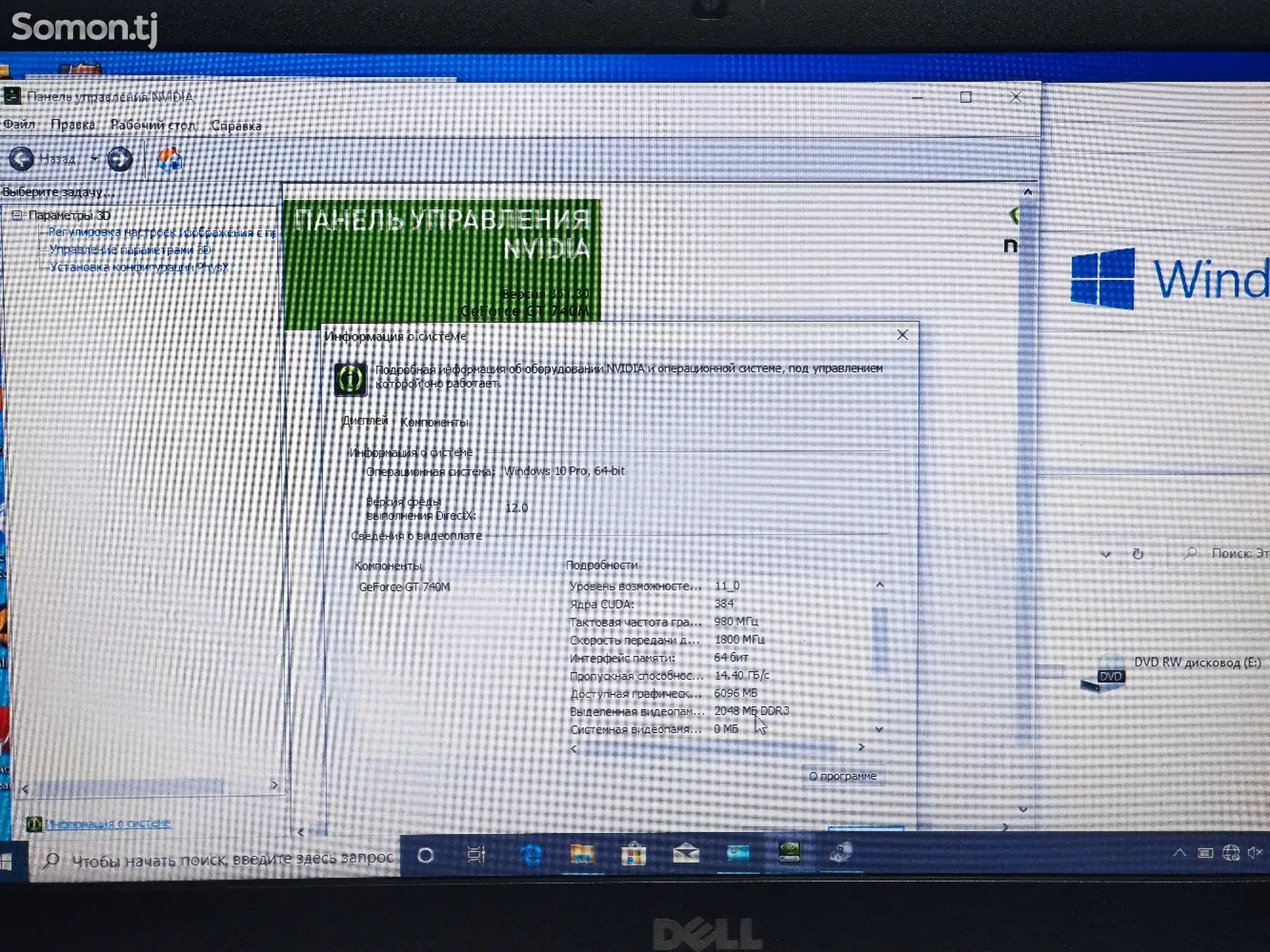
Task: Open the Back history dropdown arrow
Action: pos(94,159)
